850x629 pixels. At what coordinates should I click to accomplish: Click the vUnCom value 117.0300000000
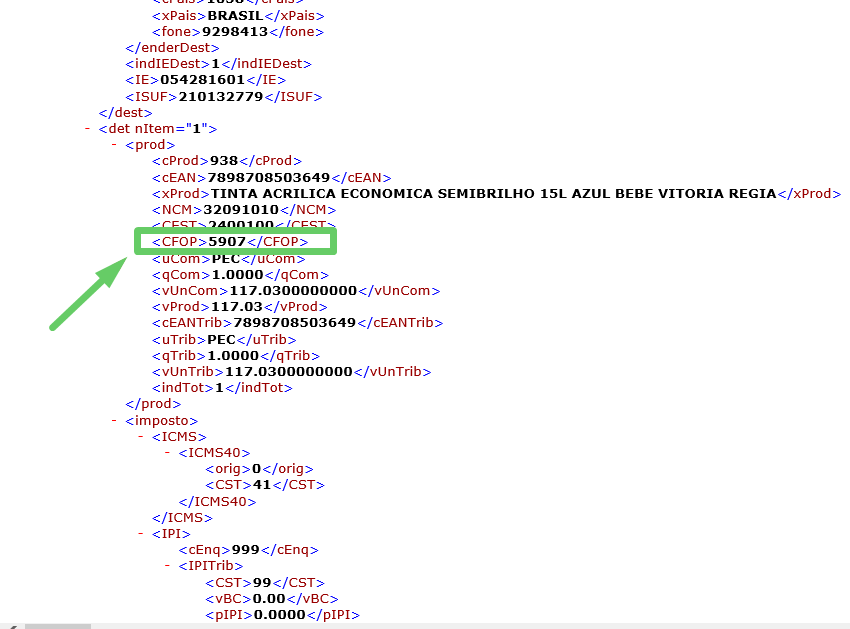point(293,291)
